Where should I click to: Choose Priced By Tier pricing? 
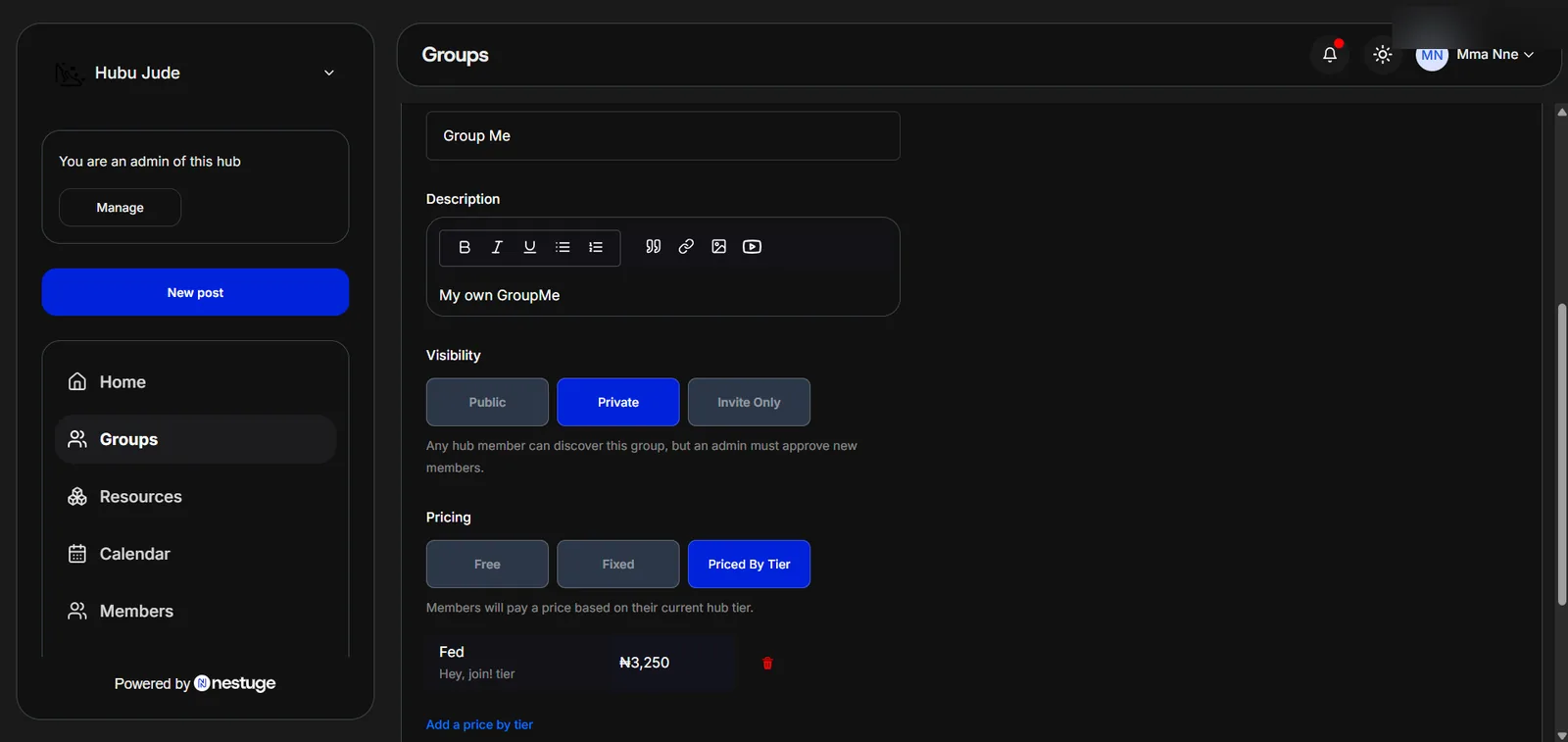[749, 565]
